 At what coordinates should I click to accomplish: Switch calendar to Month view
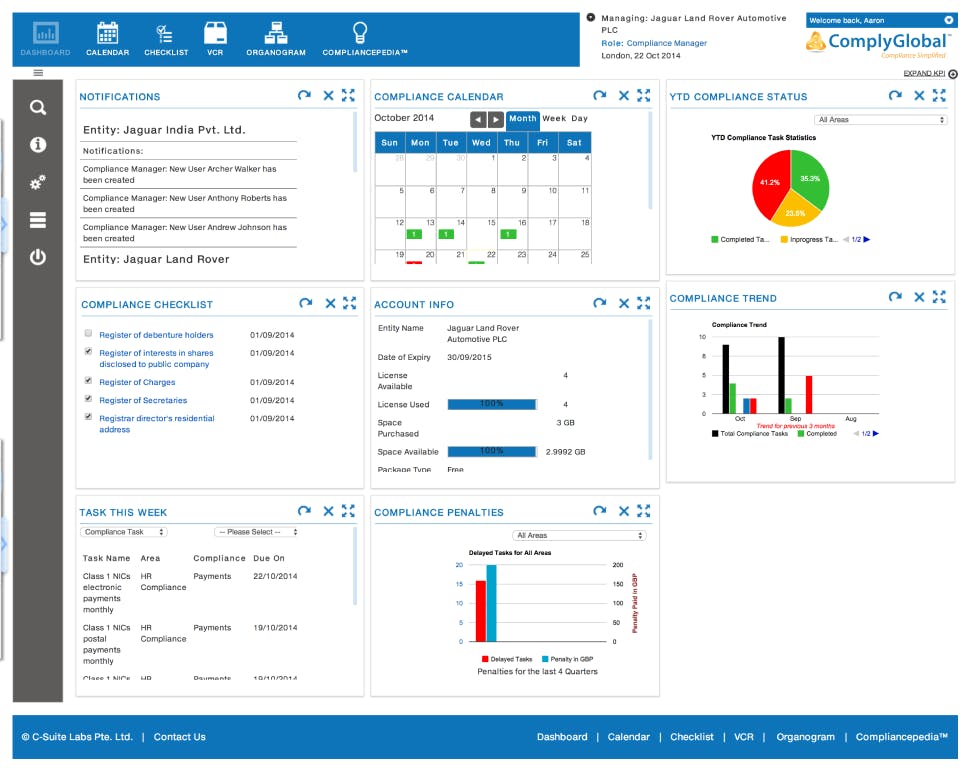(x=523, y=119)
